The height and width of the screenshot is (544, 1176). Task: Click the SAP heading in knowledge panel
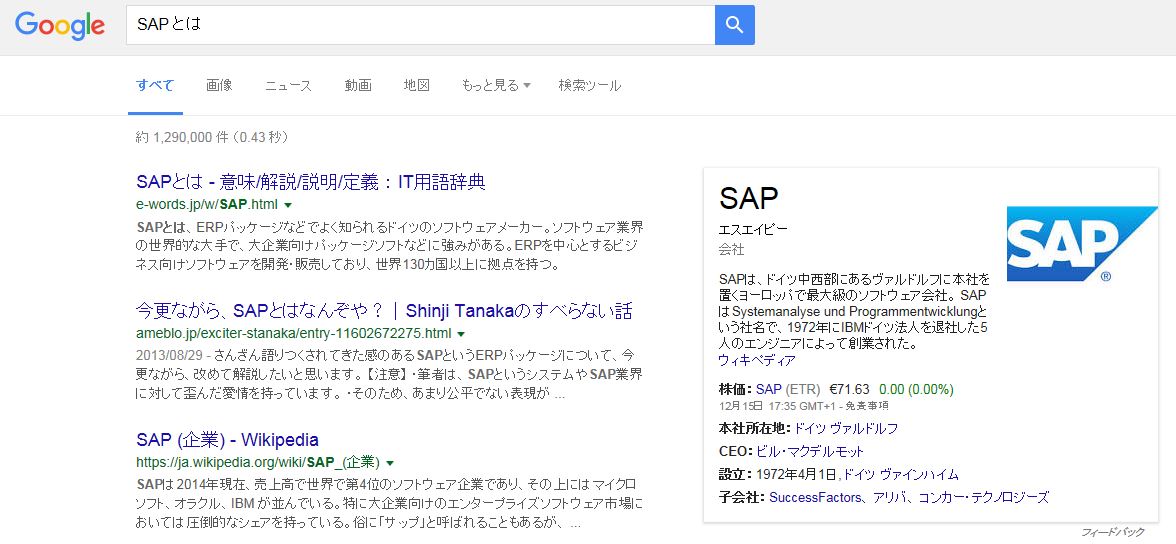click(x=748, y=199)
